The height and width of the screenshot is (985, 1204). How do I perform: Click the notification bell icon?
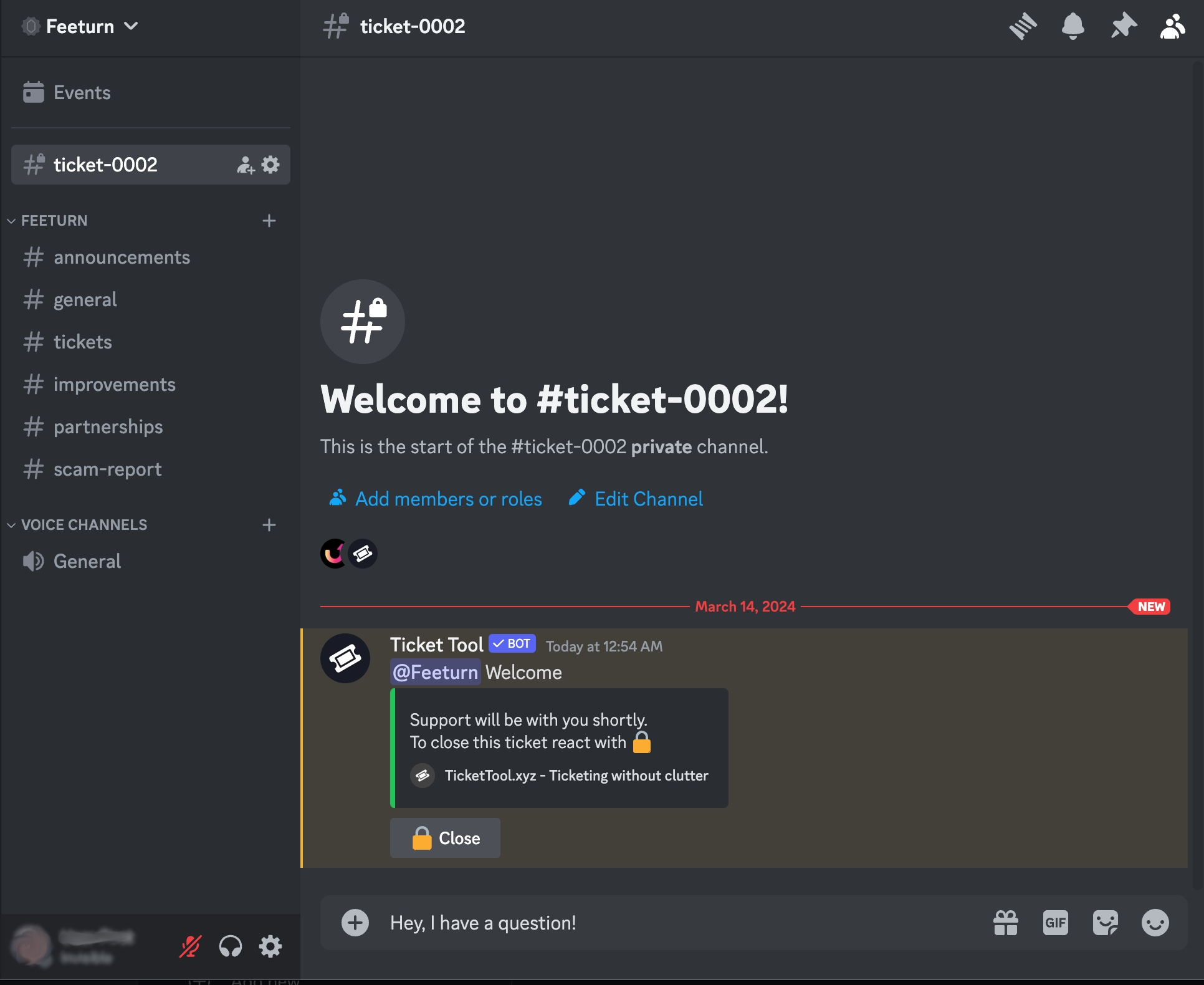pyautogui.click(x=1073, y=26)
